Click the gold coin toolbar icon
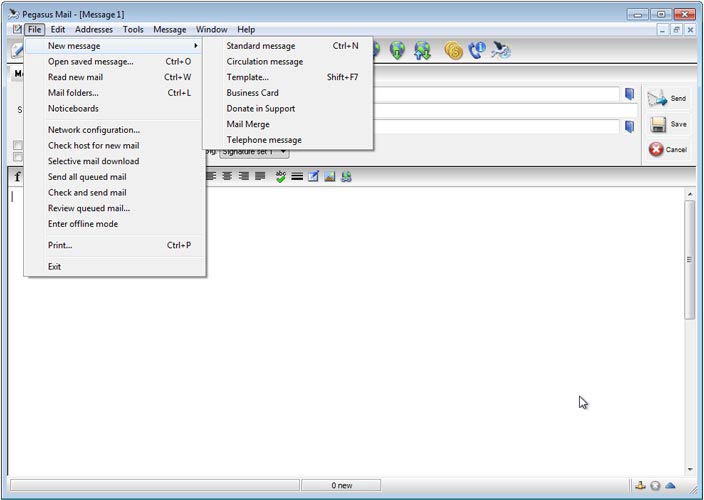704x500 pixels. pos(454,51)
